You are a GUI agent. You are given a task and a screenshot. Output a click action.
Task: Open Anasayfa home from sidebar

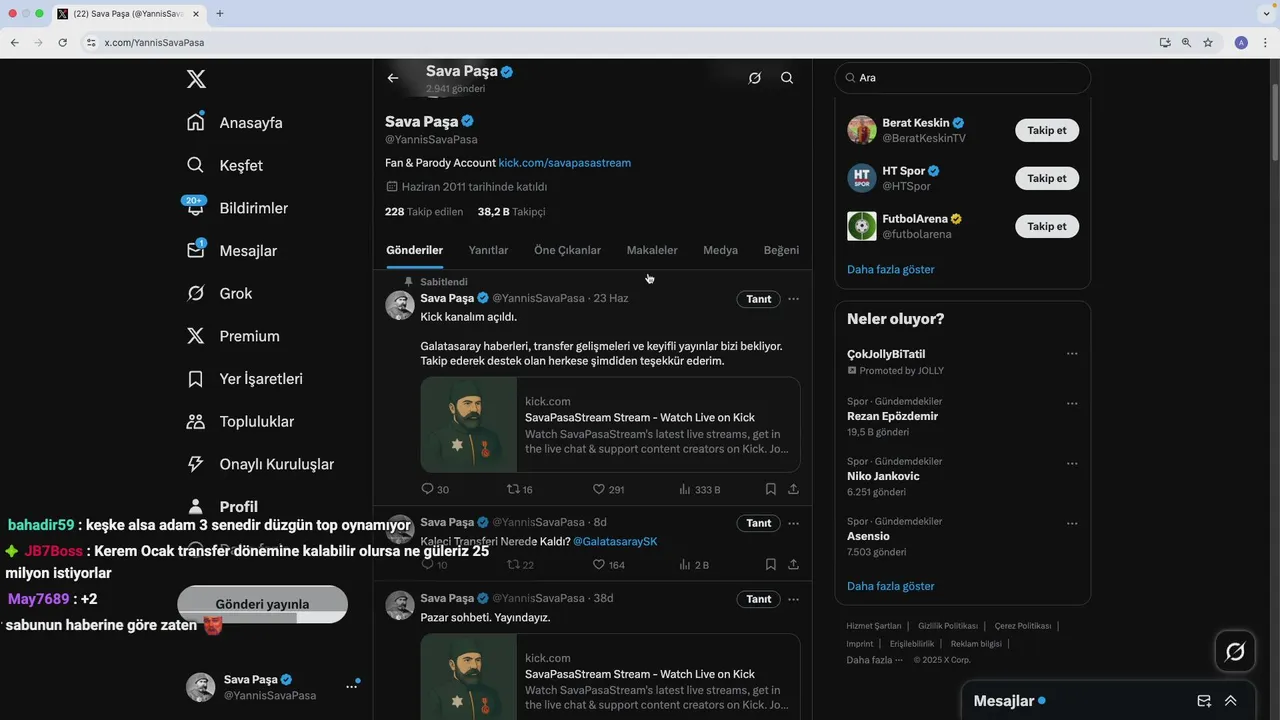point(235,122)
